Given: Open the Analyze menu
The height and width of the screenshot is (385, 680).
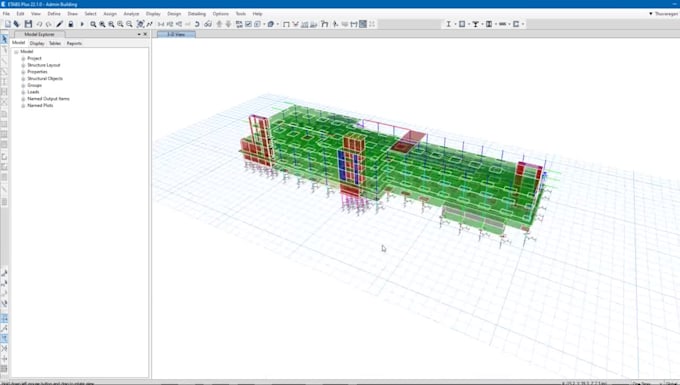Looking at the screenshot, I should pos(131,14).
